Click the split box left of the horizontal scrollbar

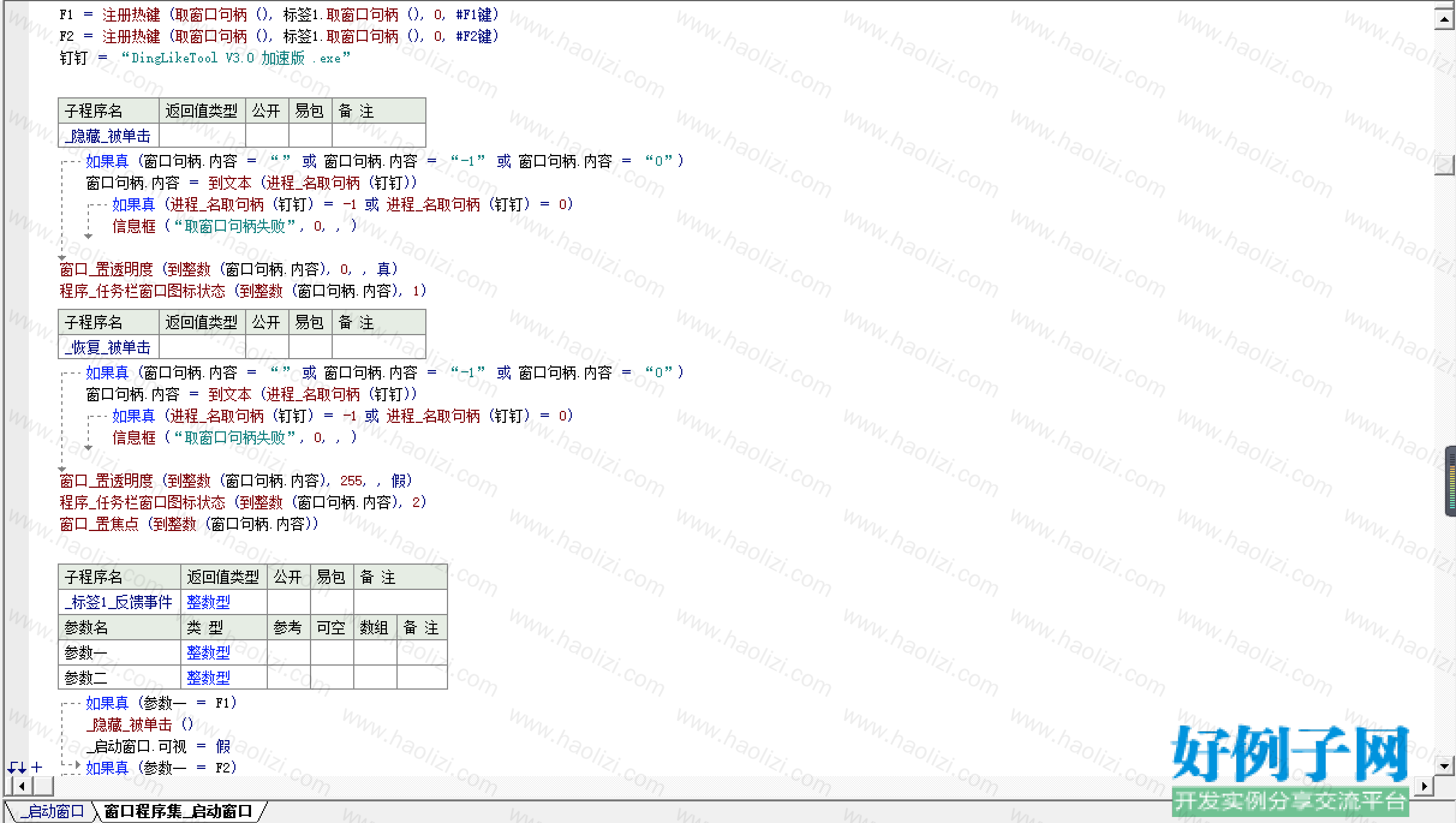(8, 786)
